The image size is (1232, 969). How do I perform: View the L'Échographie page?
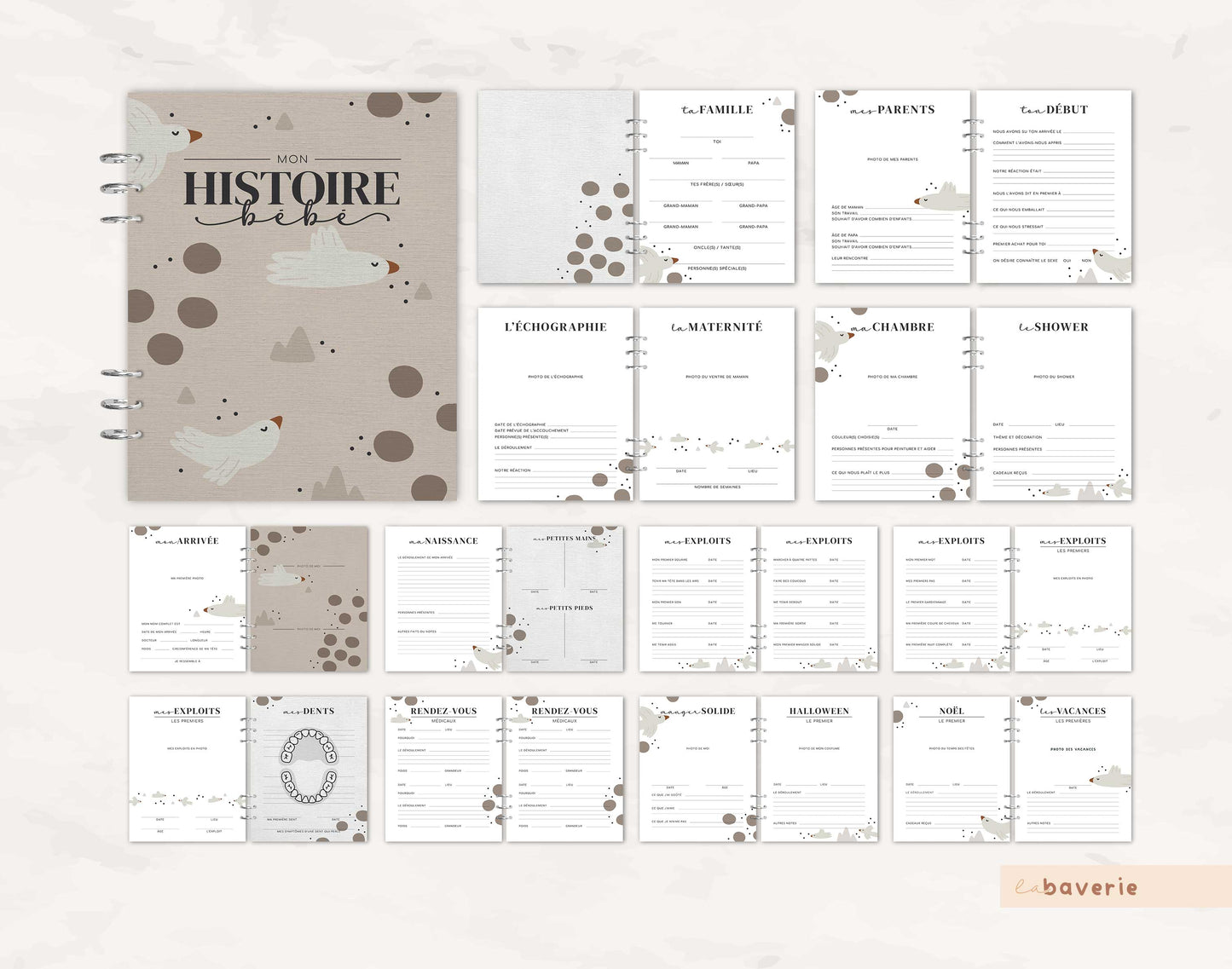tap(555, 404)
